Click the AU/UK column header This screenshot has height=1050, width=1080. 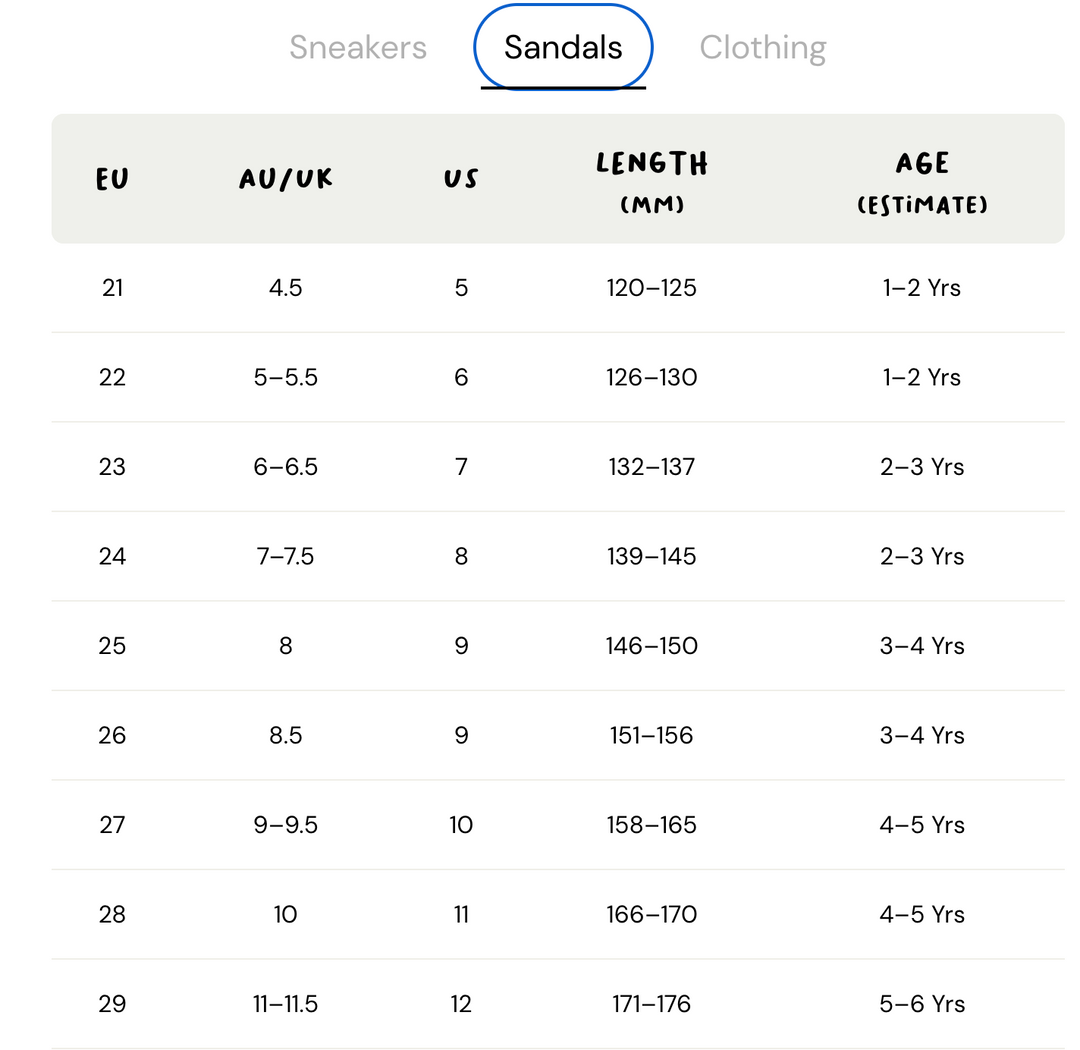(x=285, y=179)
